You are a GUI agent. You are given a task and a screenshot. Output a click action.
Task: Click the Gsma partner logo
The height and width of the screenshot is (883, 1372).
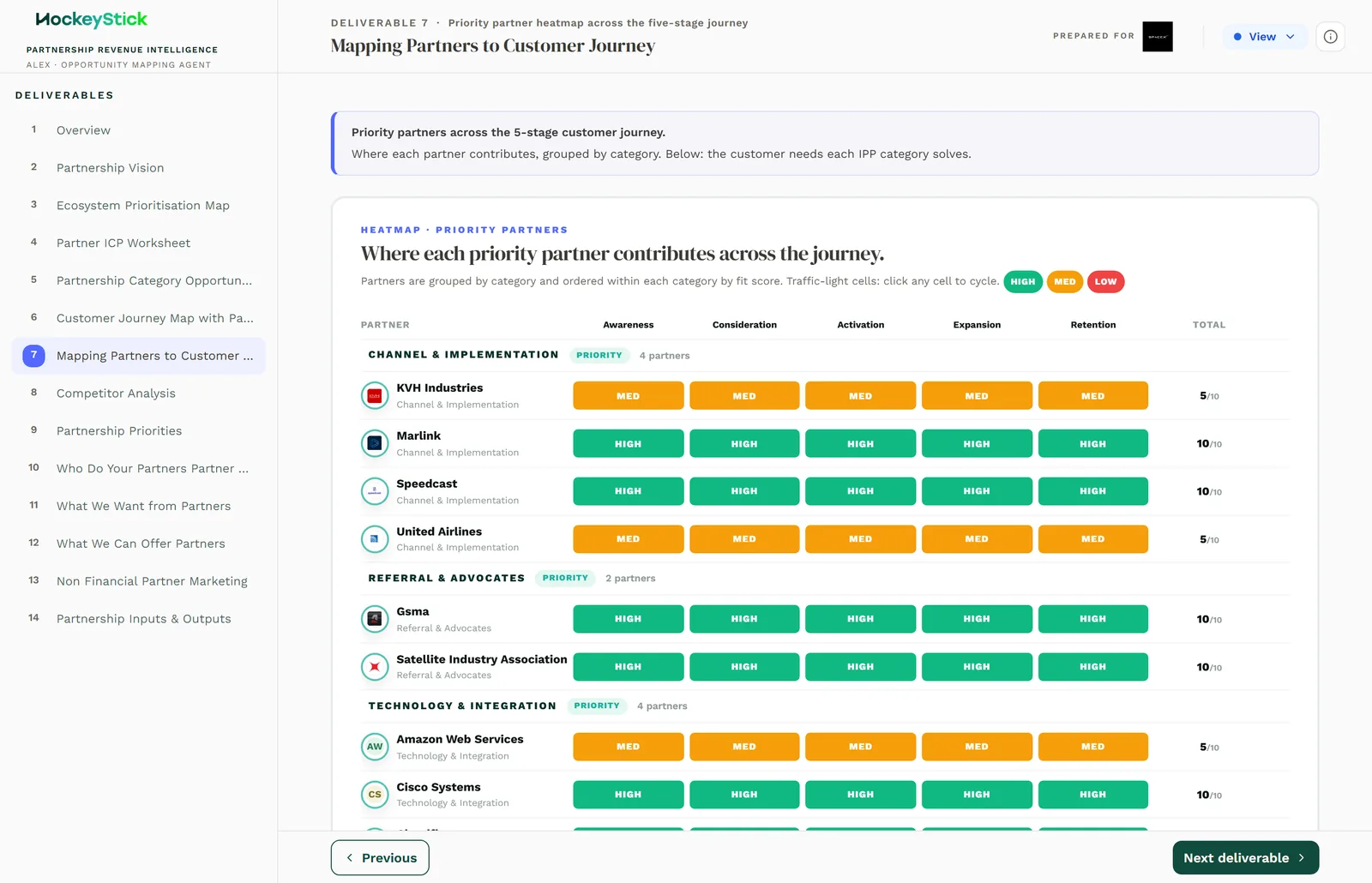[x=375, y=619]
